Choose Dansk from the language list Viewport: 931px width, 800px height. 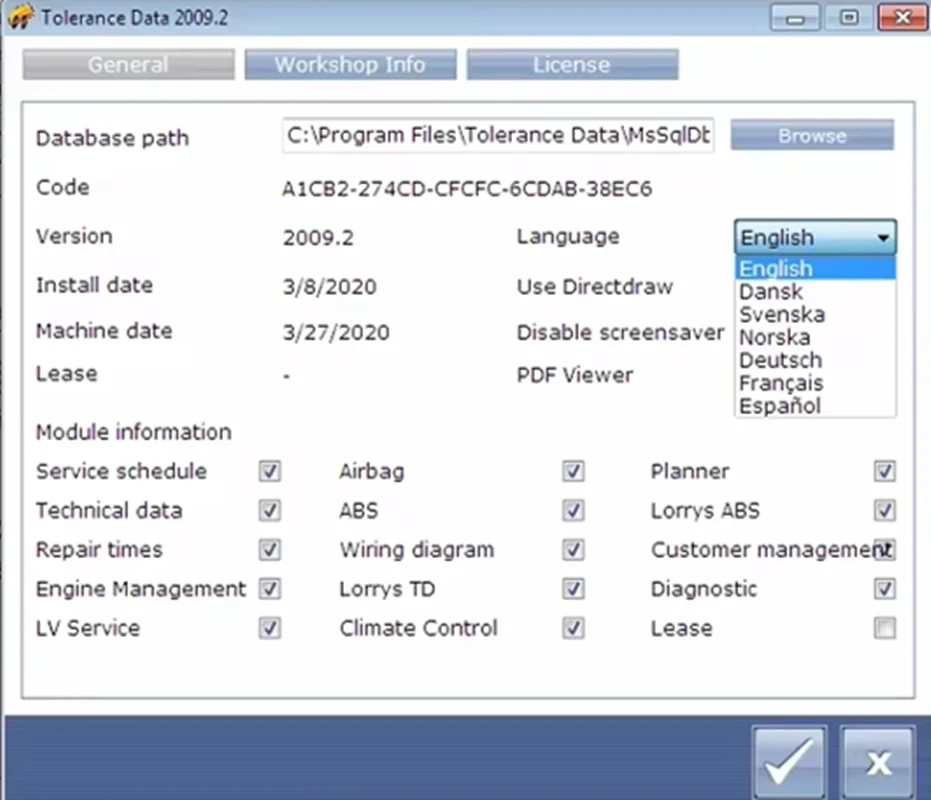(x=815, y=292)
